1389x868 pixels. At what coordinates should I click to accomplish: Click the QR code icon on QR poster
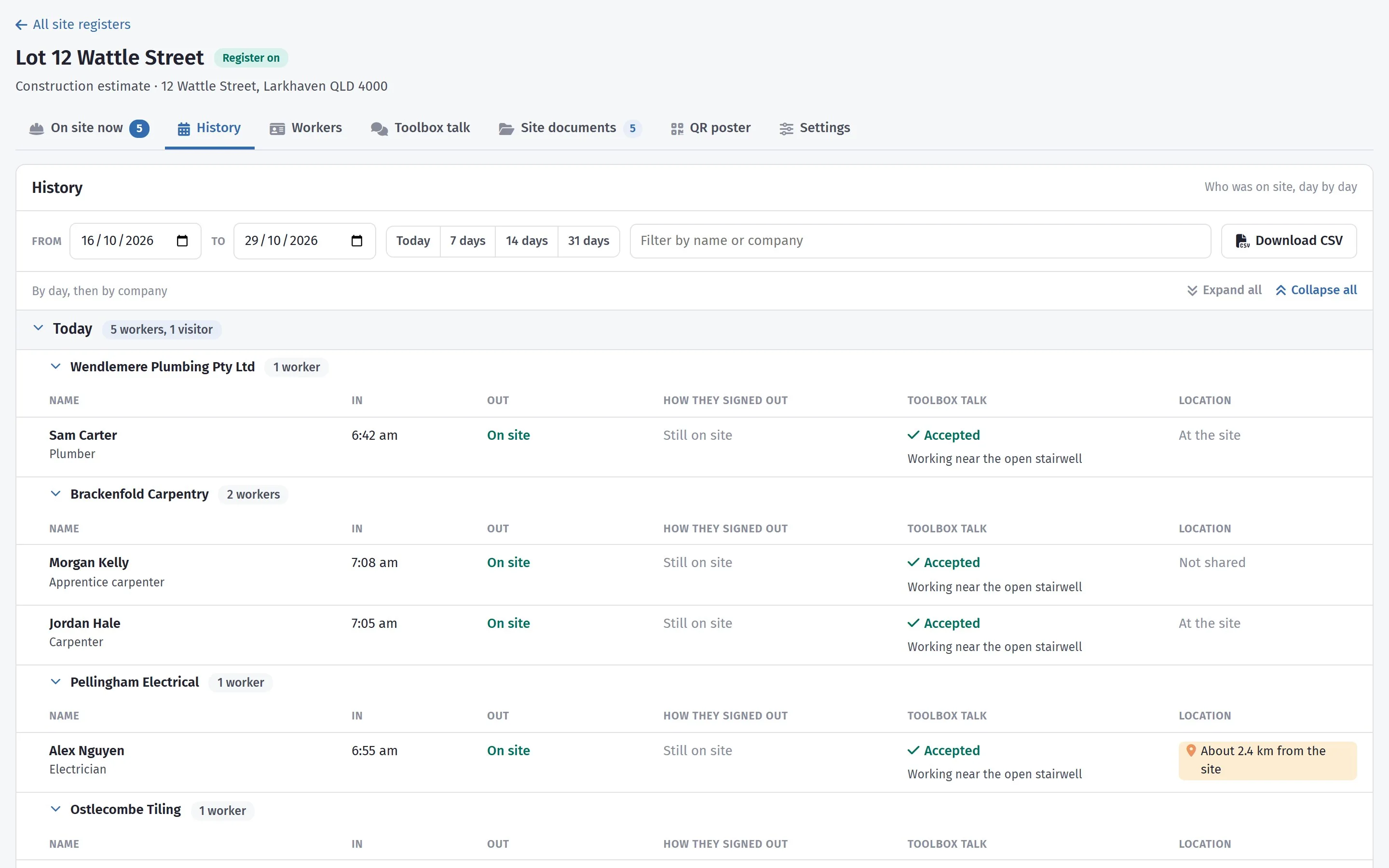(x=677, y=129)
